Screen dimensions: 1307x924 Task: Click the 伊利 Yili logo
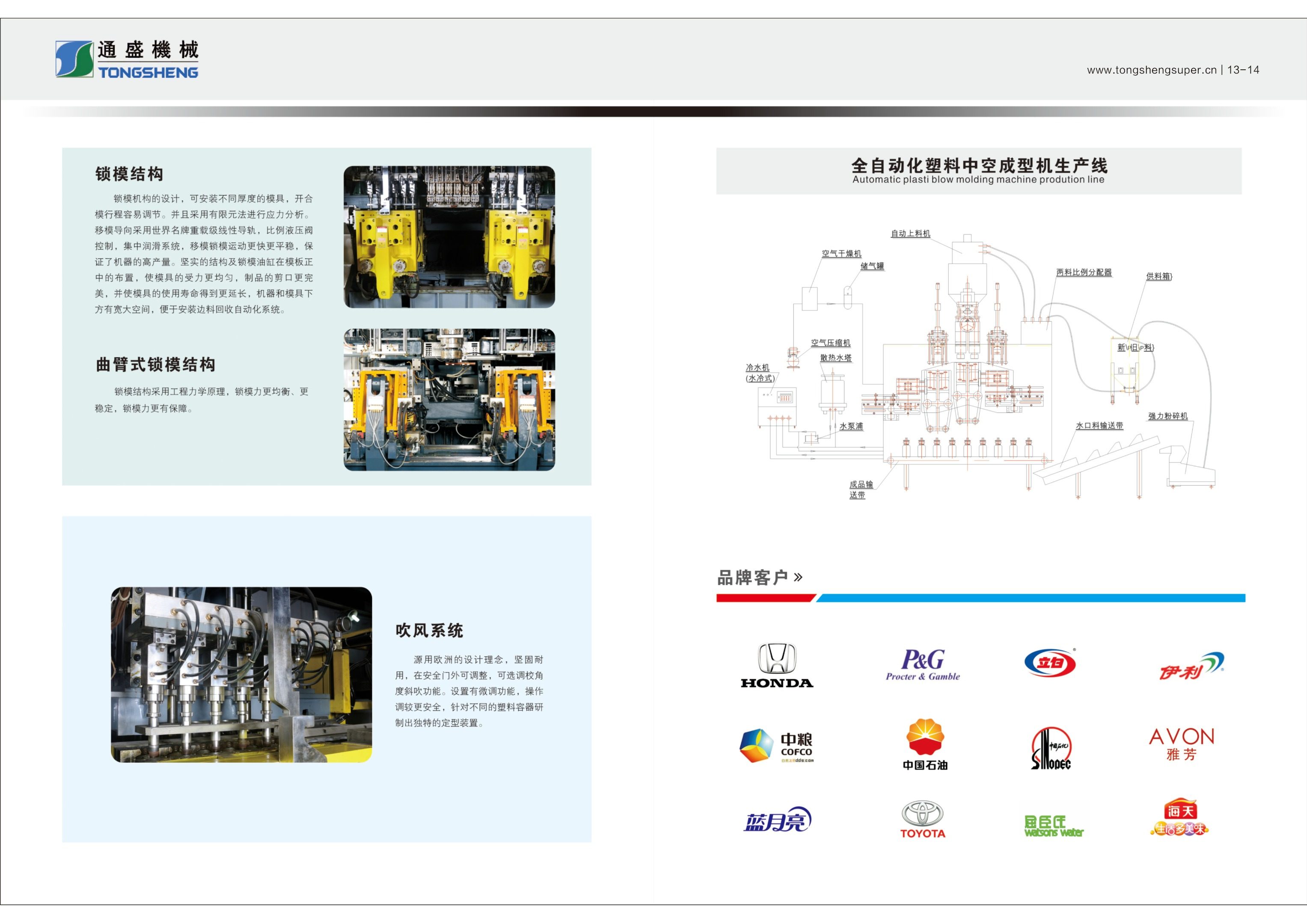1191,666
